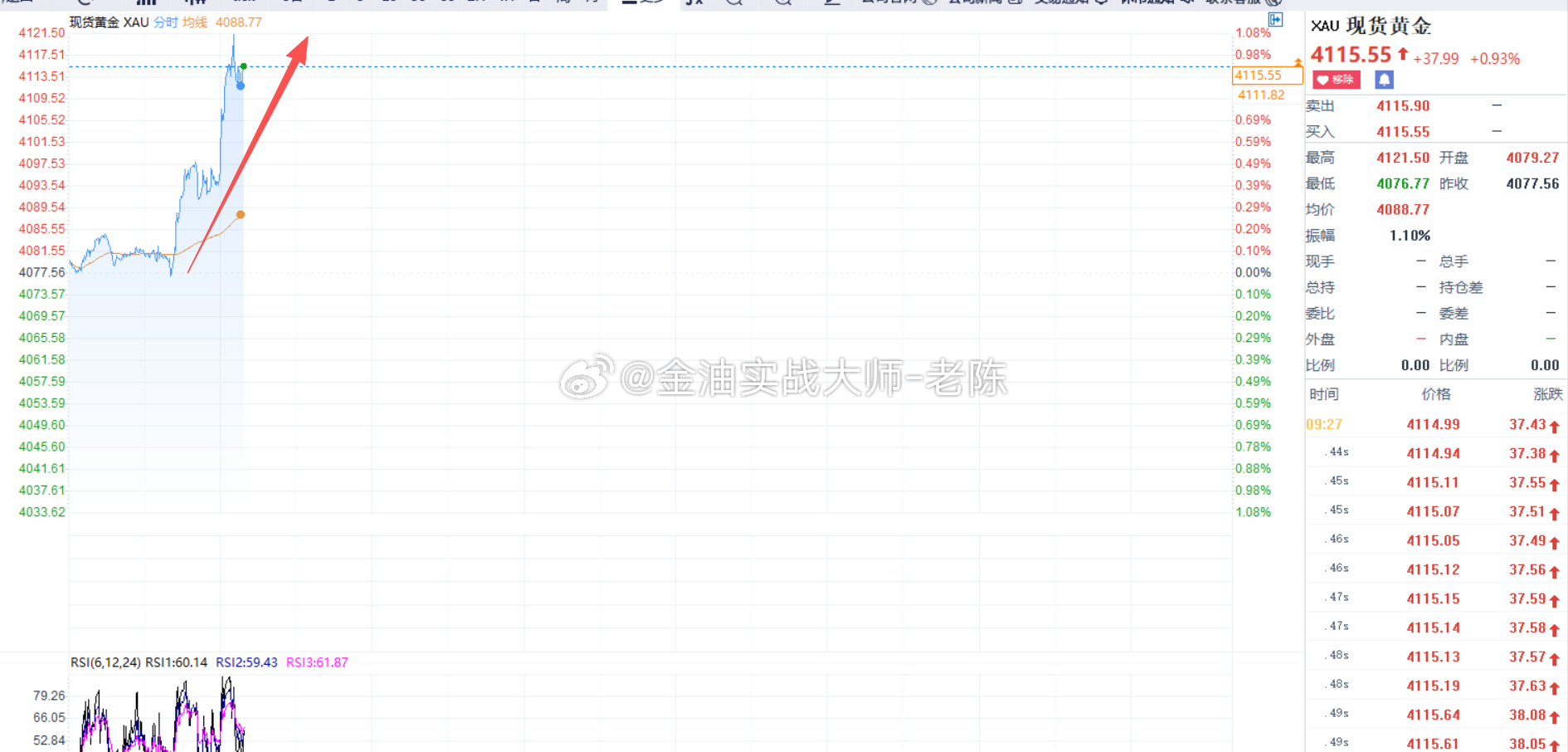The image size is (1568, 752).
Task: Select the 均线 label in chart header
Action: click(195, 22)
